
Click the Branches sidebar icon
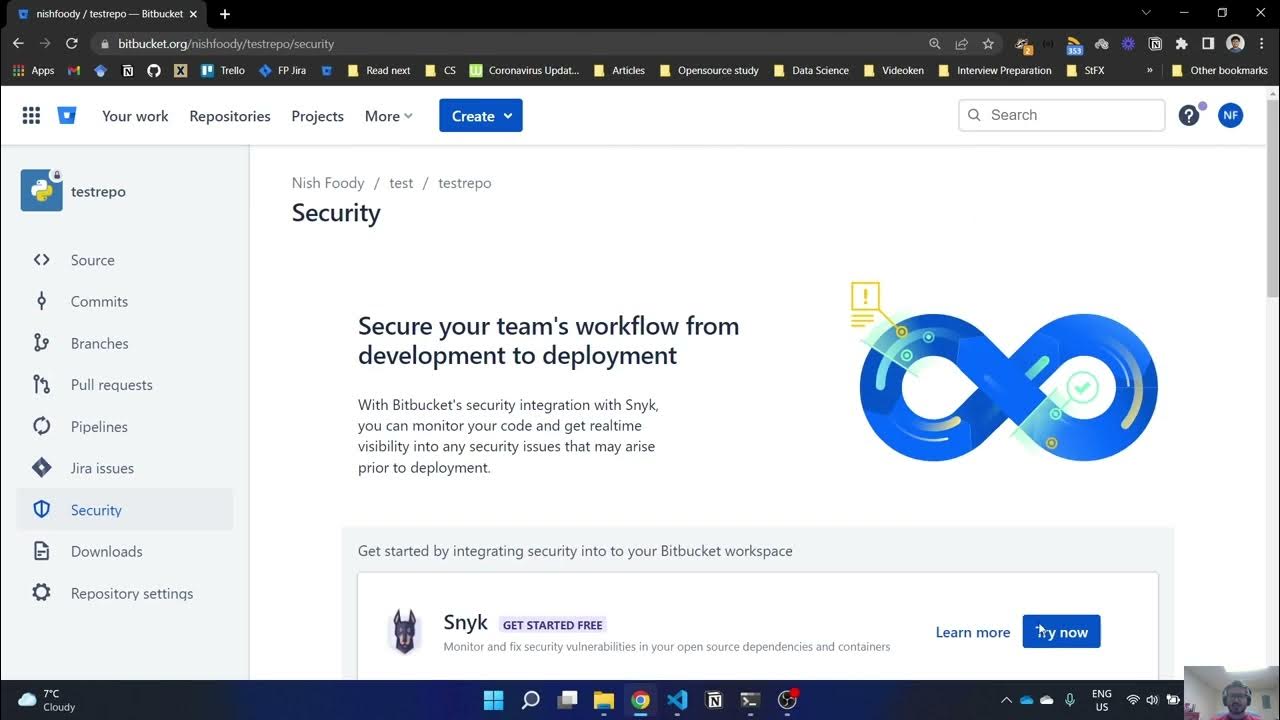click(41, 343)
